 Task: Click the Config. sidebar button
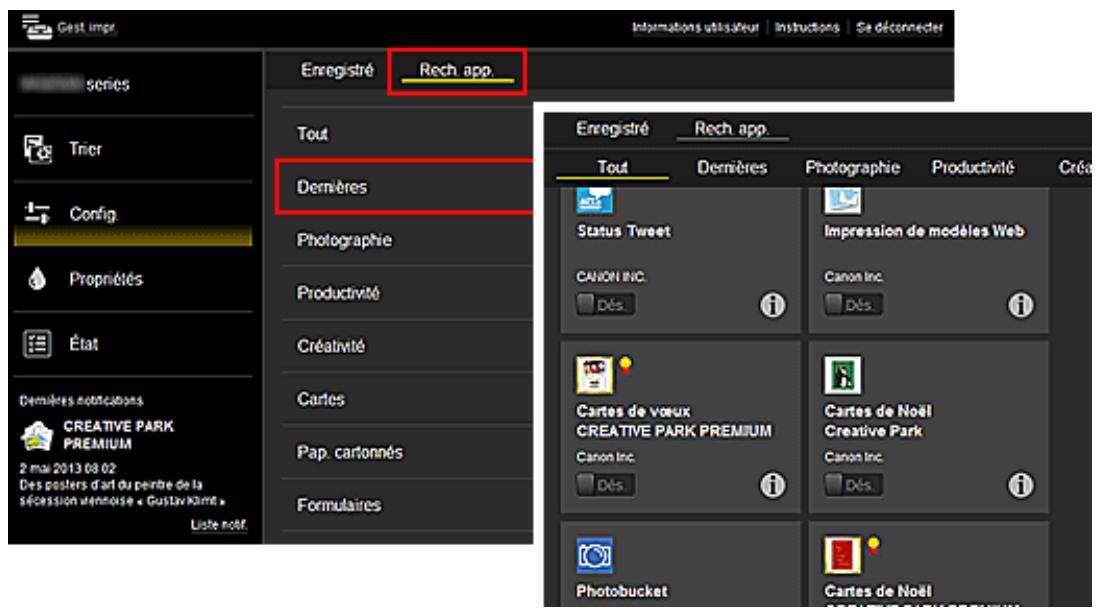pyautogui.click(x=133, y=214)
